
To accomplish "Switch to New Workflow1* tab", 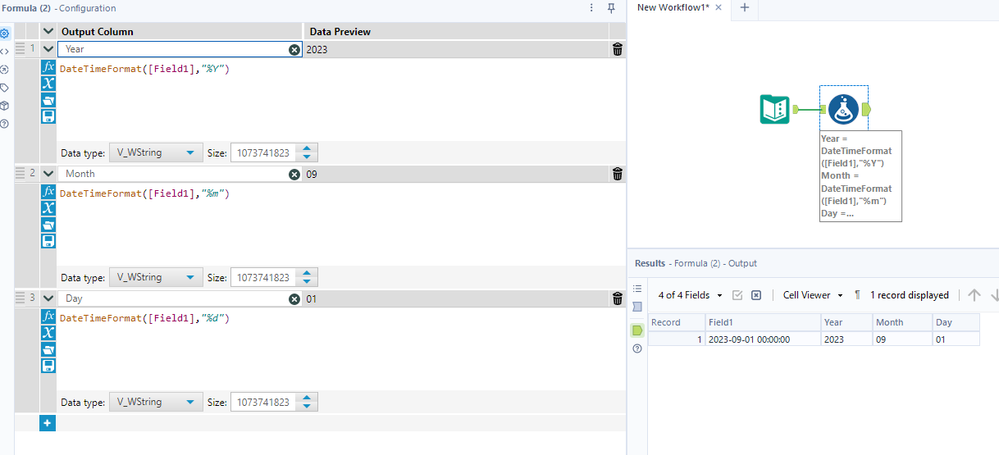I will coord(673,8).
